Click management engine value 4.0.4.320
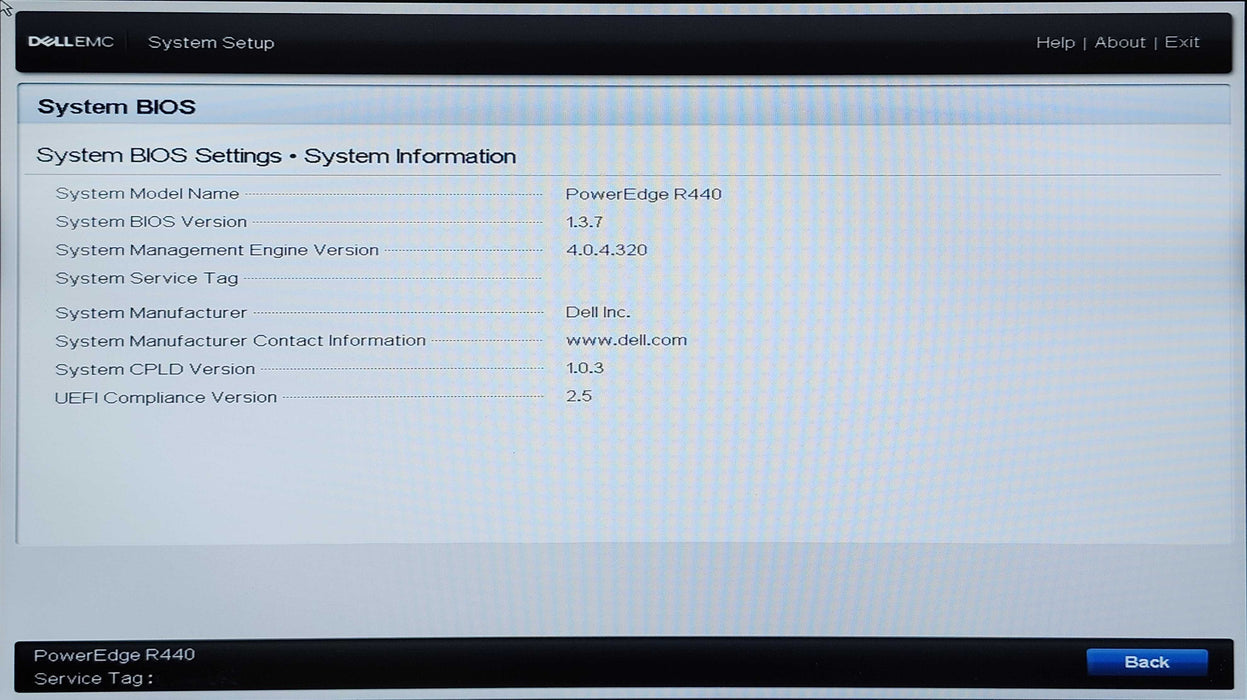1247x700 pixels. click(x=606, y=250)
